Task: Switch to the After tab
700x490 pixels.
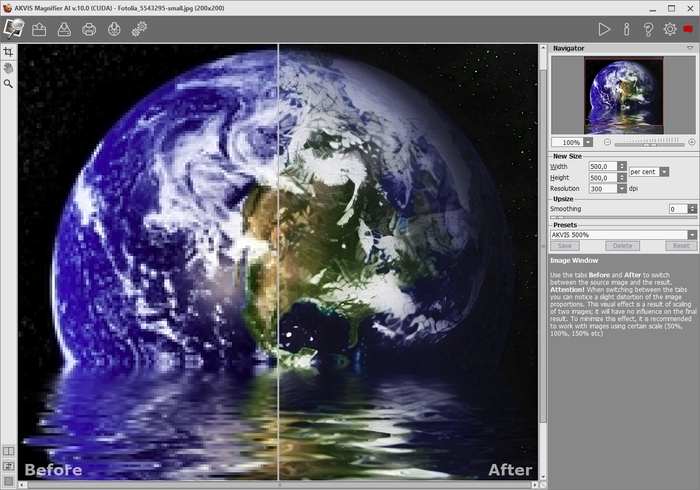Action: pyautogui.click(x=510, y=469)
